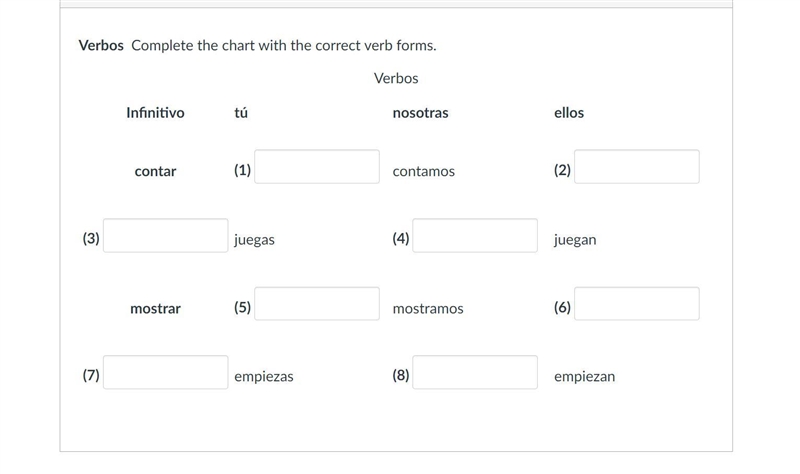Click the Infinitivo column header

coord(155,113)
